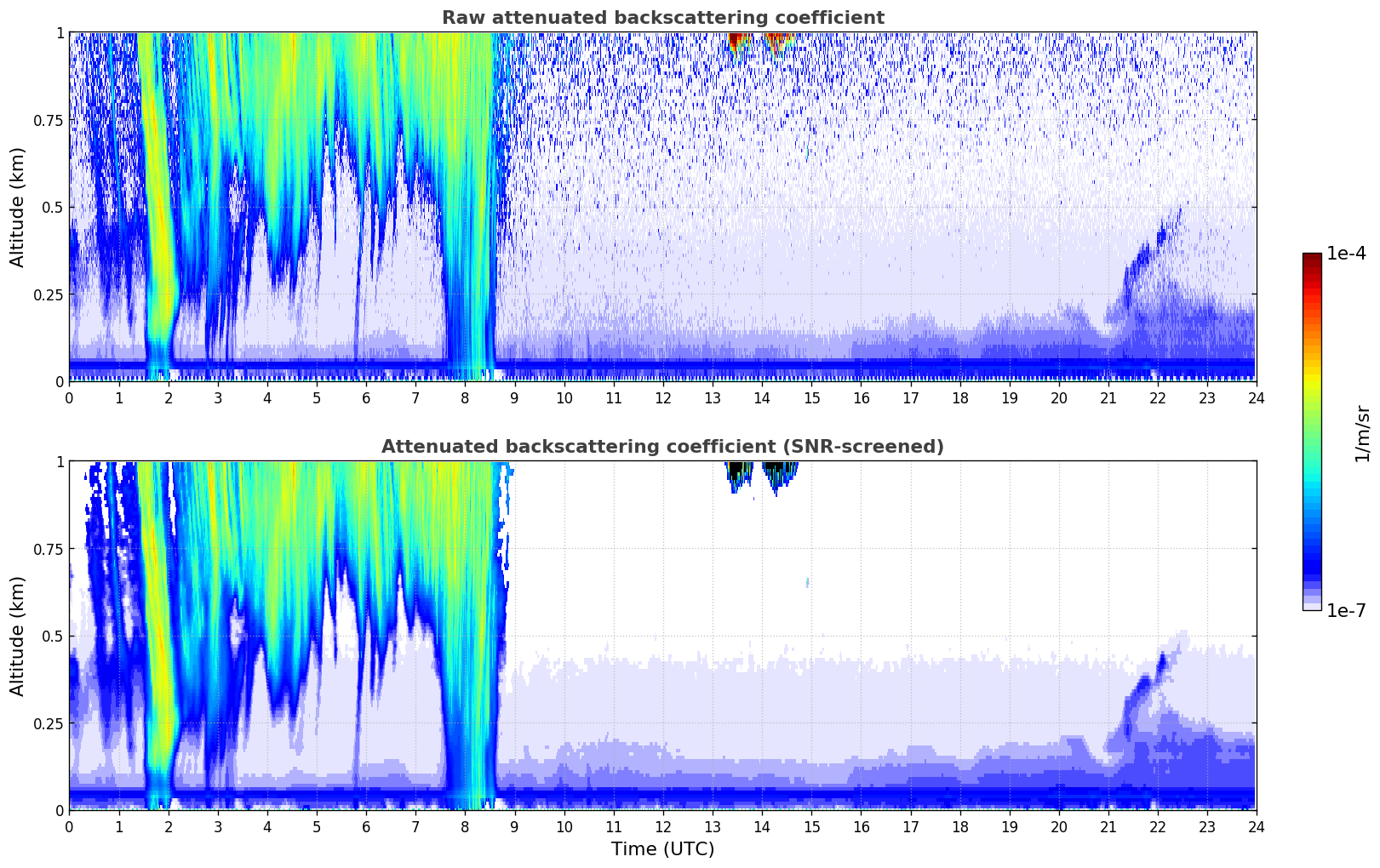
Task: Click the "Altitude (km)" label of the SNR-screened plot
Action: 18,636
